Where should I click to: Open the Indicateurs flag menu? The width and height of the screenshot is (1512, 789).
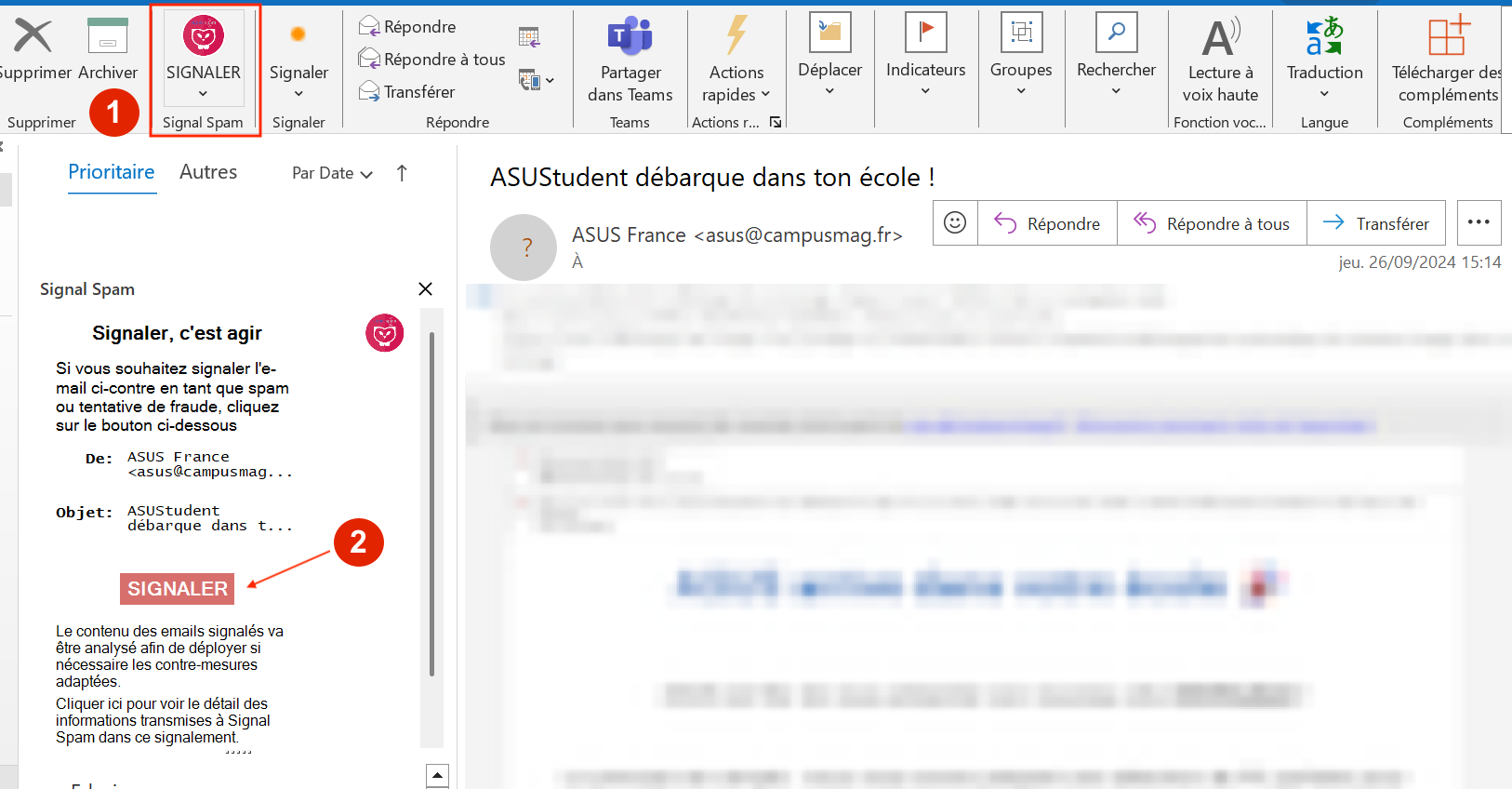(926, 55)
